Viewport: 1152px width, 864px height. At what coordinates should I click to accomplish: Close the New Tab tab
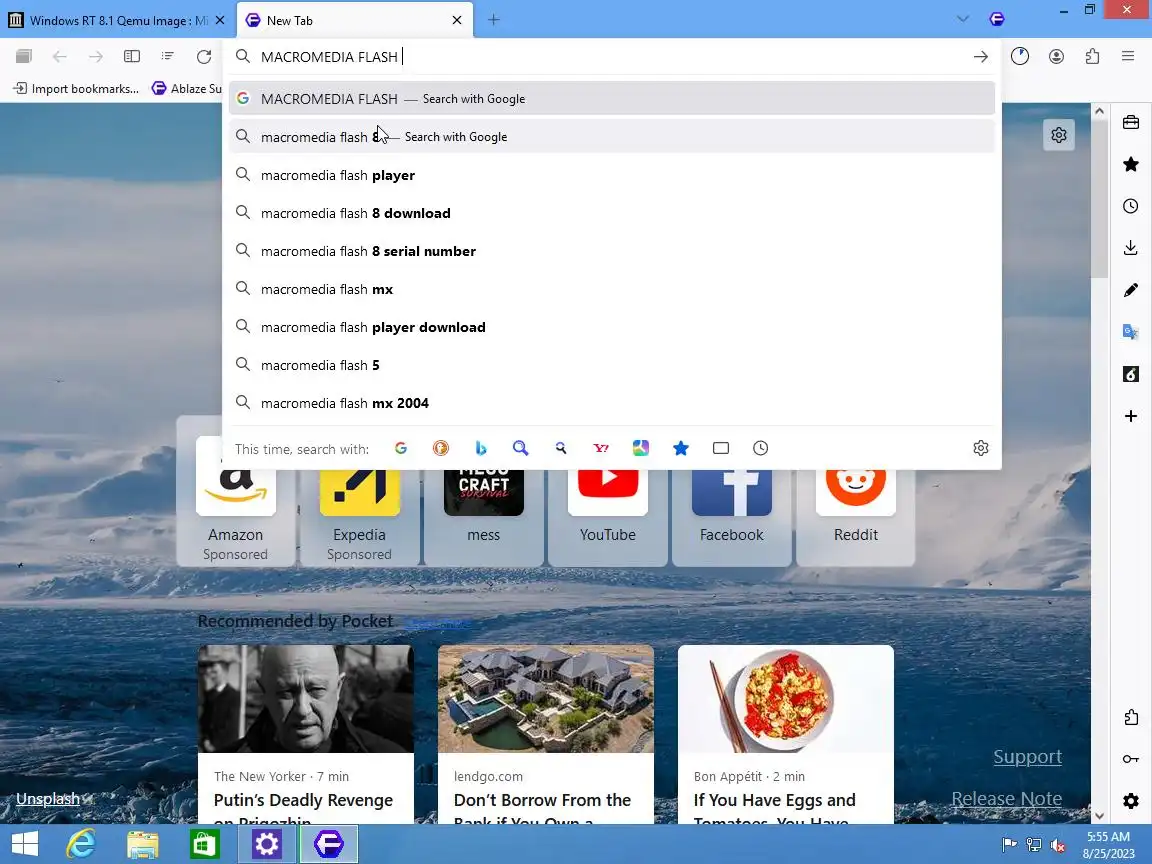(457, 21)
